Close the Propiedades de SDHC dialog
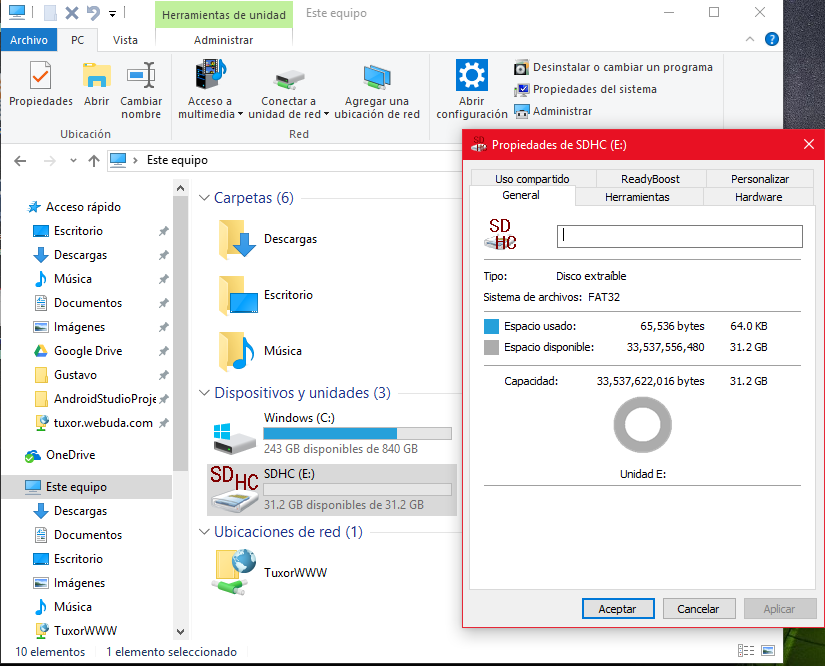825x666 pixels. click(809, 144)
